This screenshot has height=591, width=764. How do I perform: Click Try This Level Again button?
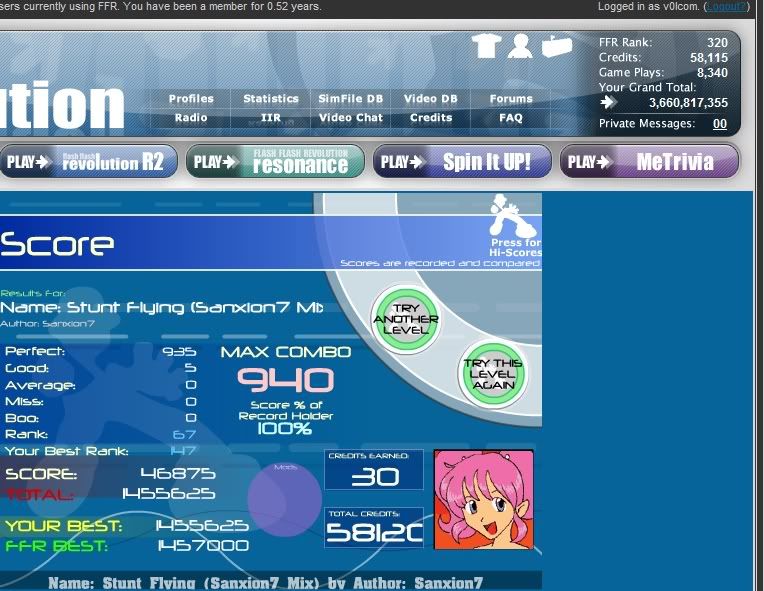pos(493,374)
